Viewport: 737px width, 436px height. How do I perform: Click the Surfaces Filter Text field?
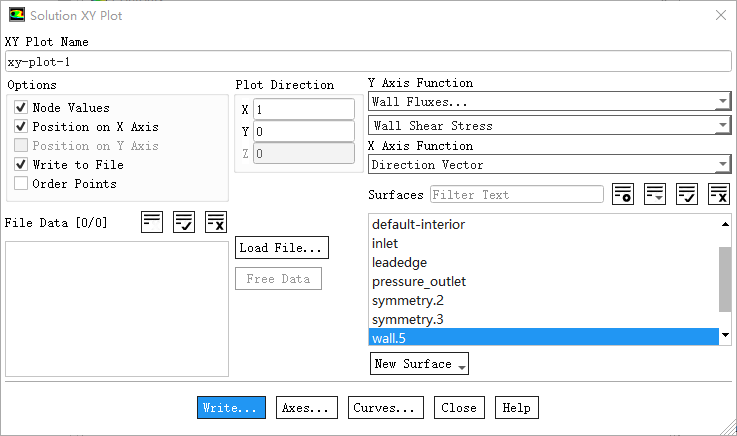pyautogui.click(x=516, y=195)
